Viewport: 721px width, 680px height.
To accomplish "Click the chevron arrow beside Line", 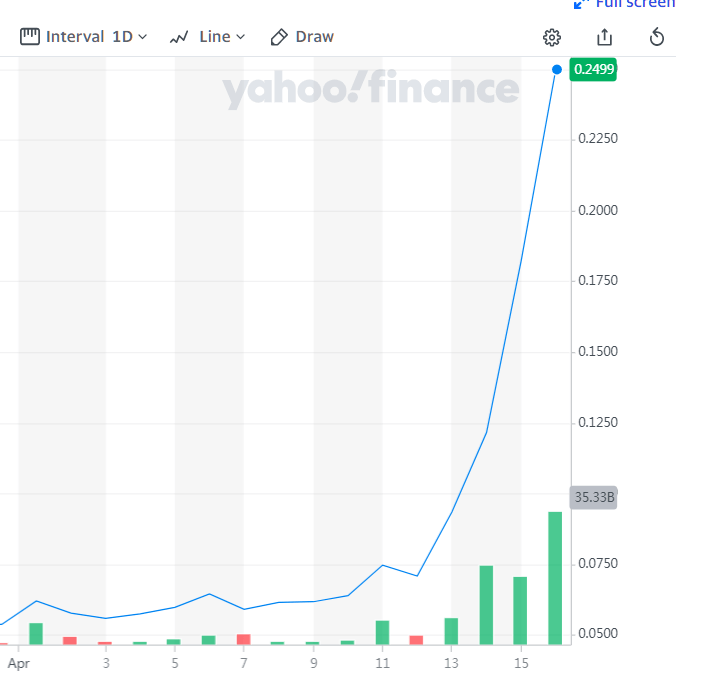I will click(x=240, y=37).
